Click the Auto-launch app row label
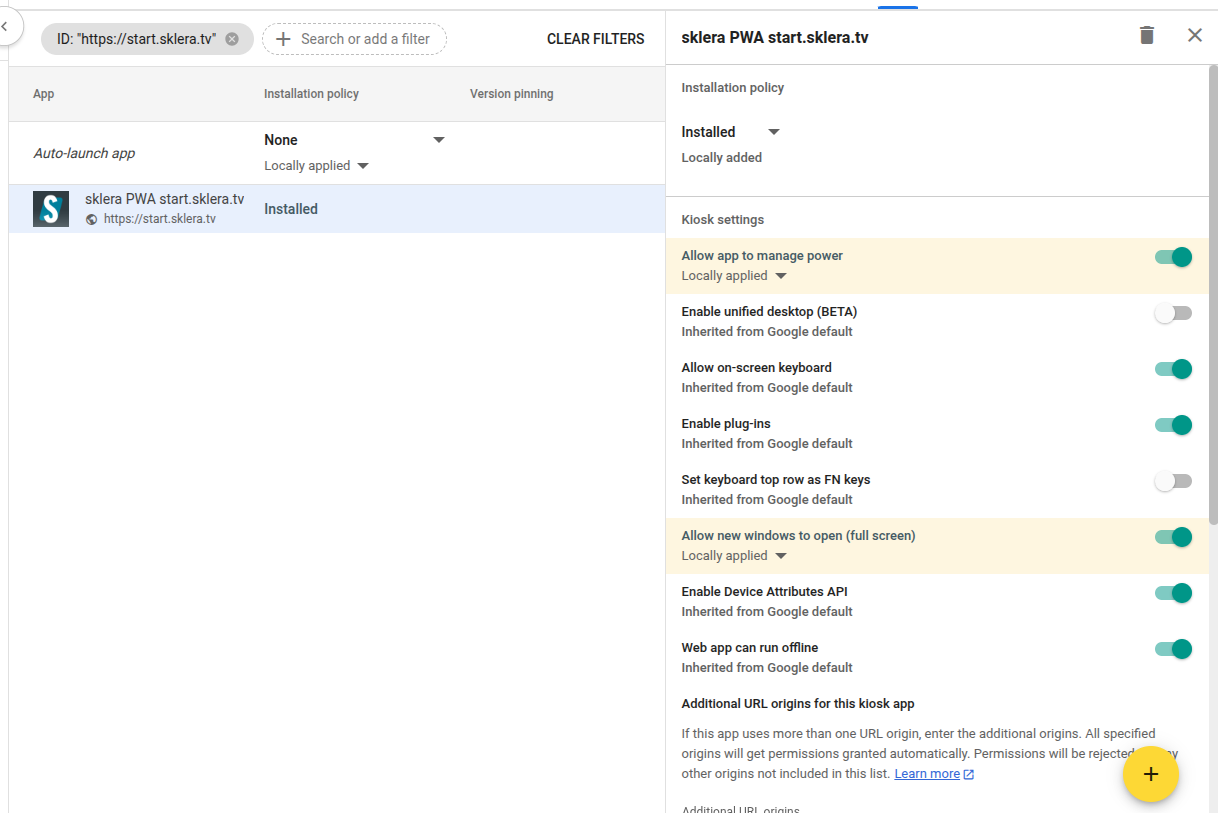 (x=84, y=154)
